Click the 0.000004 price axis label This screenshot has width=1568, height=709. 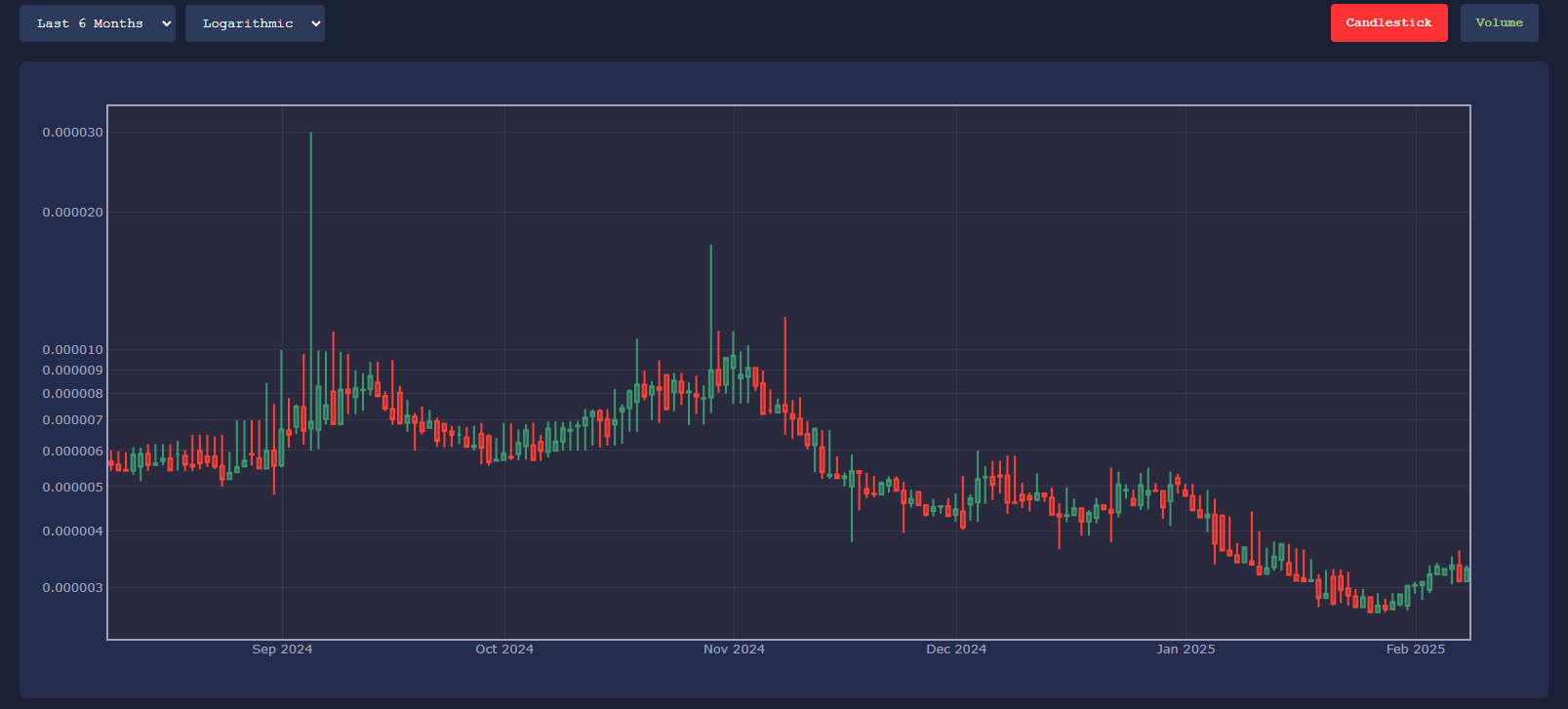[x=72, y=532]
